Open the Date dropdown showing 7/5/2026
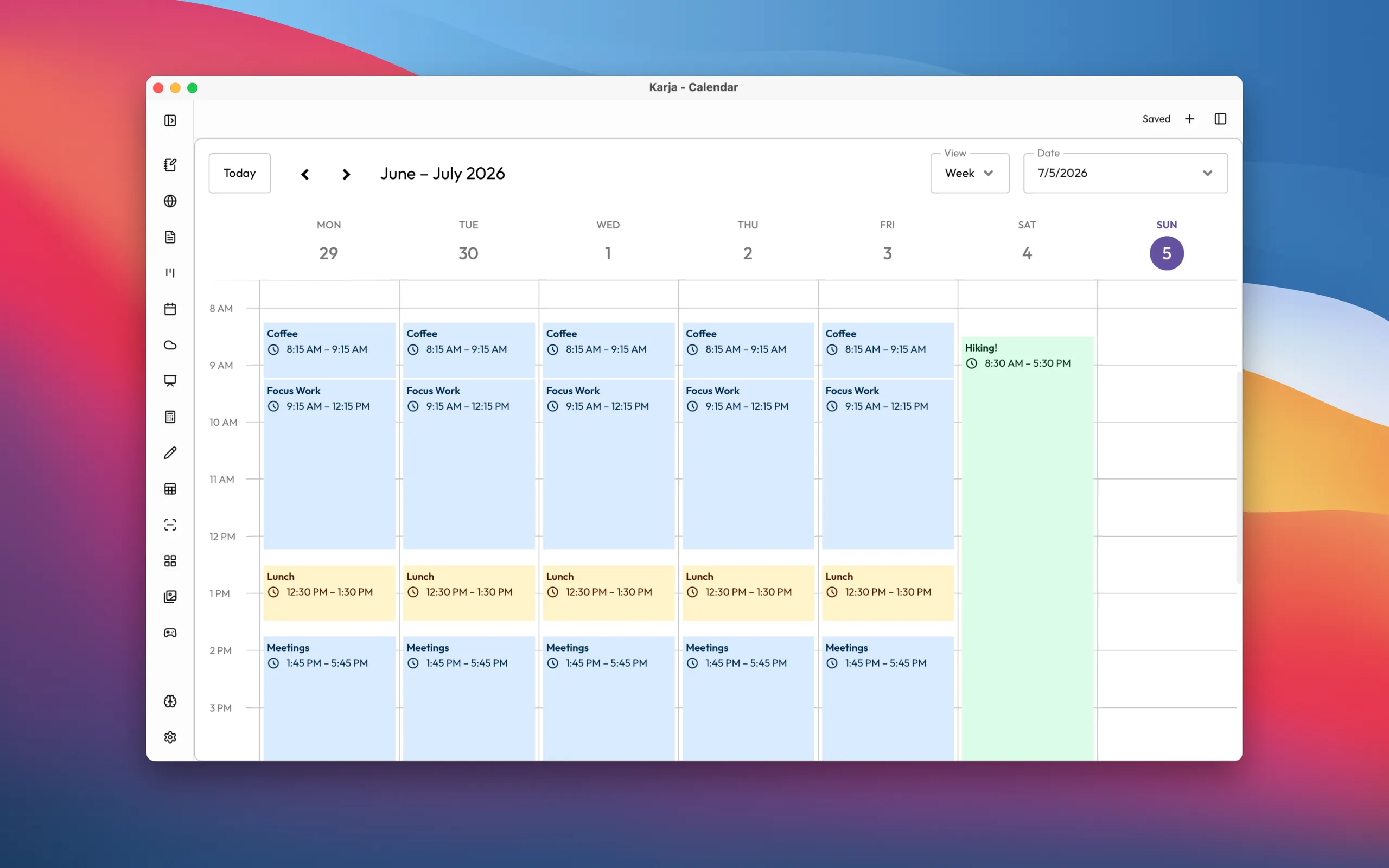 pos(1125,173)
